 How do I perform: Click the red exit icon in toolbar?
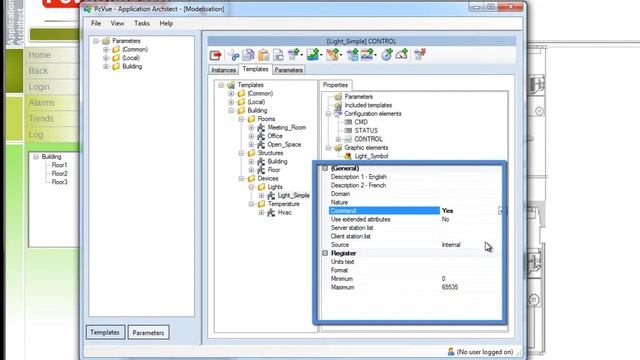pyautogui.click(x=216, y=55)
